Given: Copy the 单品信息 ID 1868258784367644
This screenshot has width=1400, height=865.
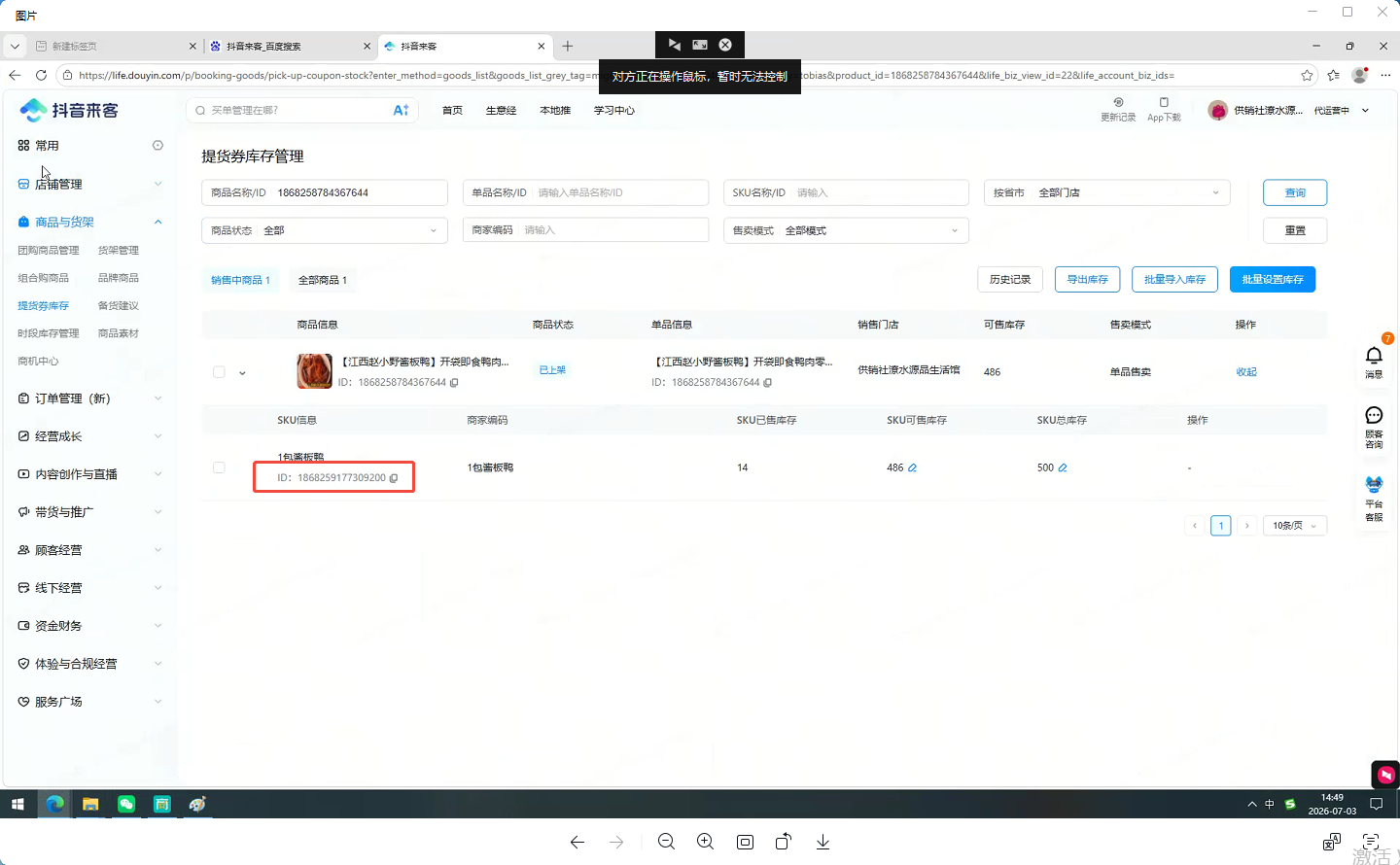Looking at the screenshot, I should tap(767, 383).
